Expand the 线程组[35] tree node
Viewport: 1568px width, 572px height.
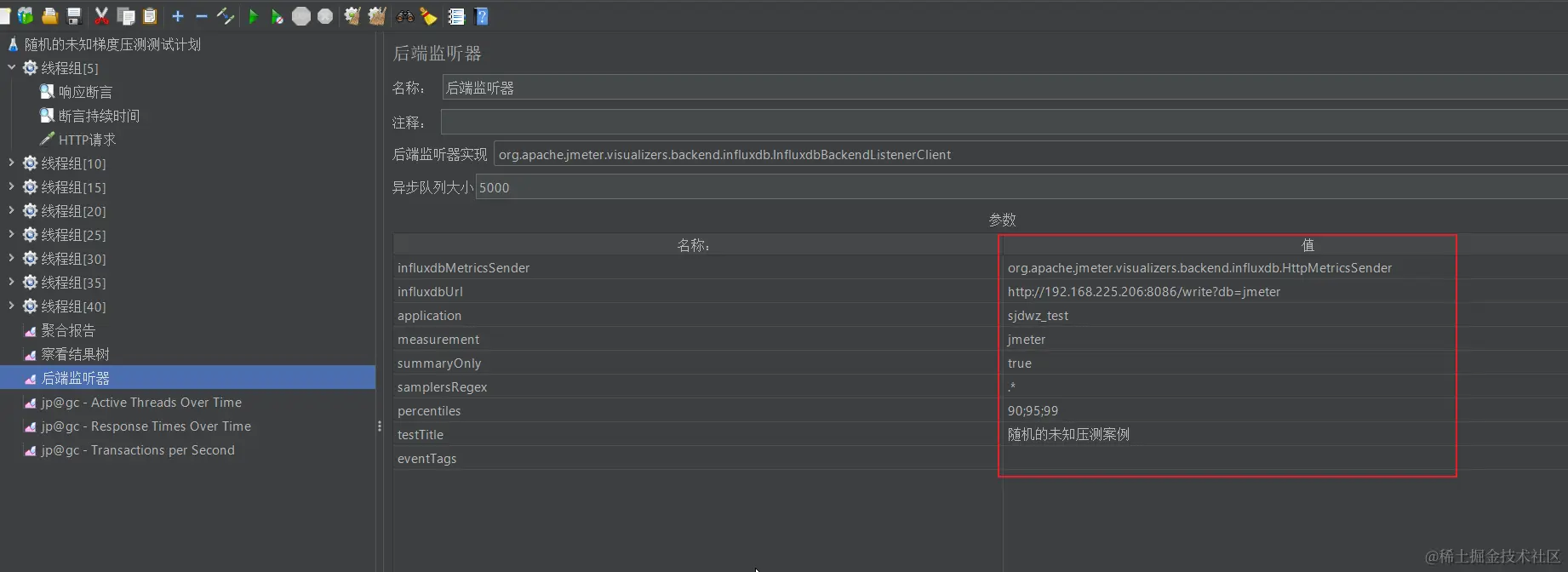pyautogui.click(x=11, y=281)
